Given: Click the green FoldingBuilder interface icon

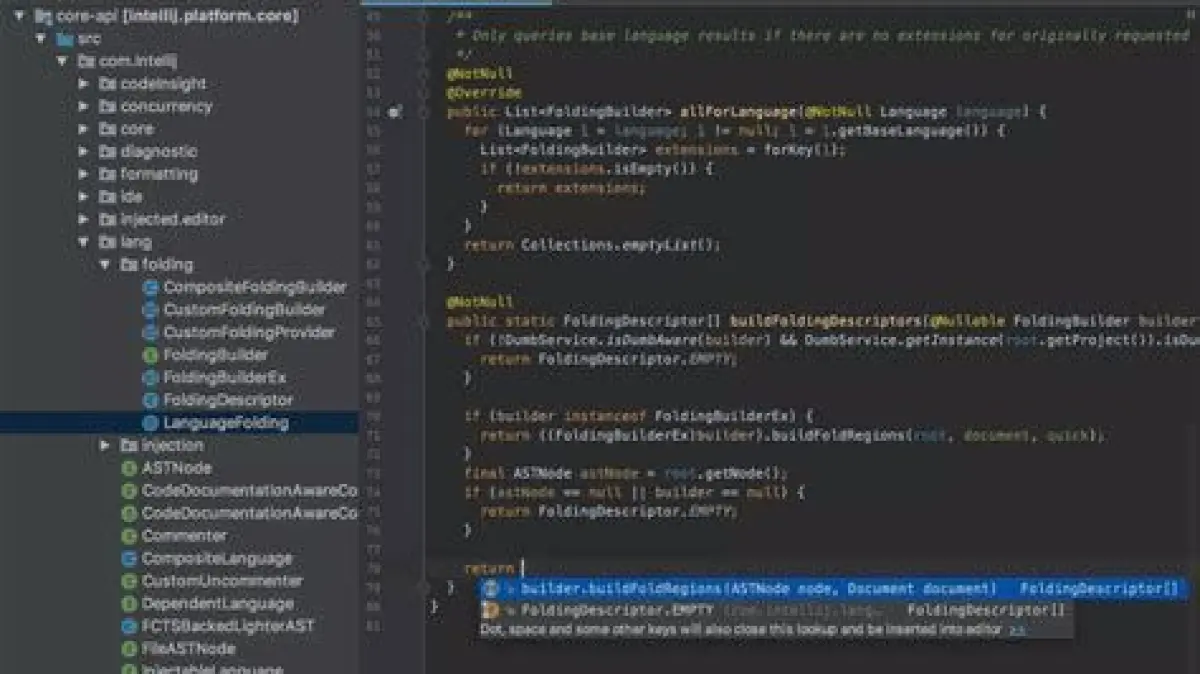Looking at the screenshot, I should tap(151, 355).
